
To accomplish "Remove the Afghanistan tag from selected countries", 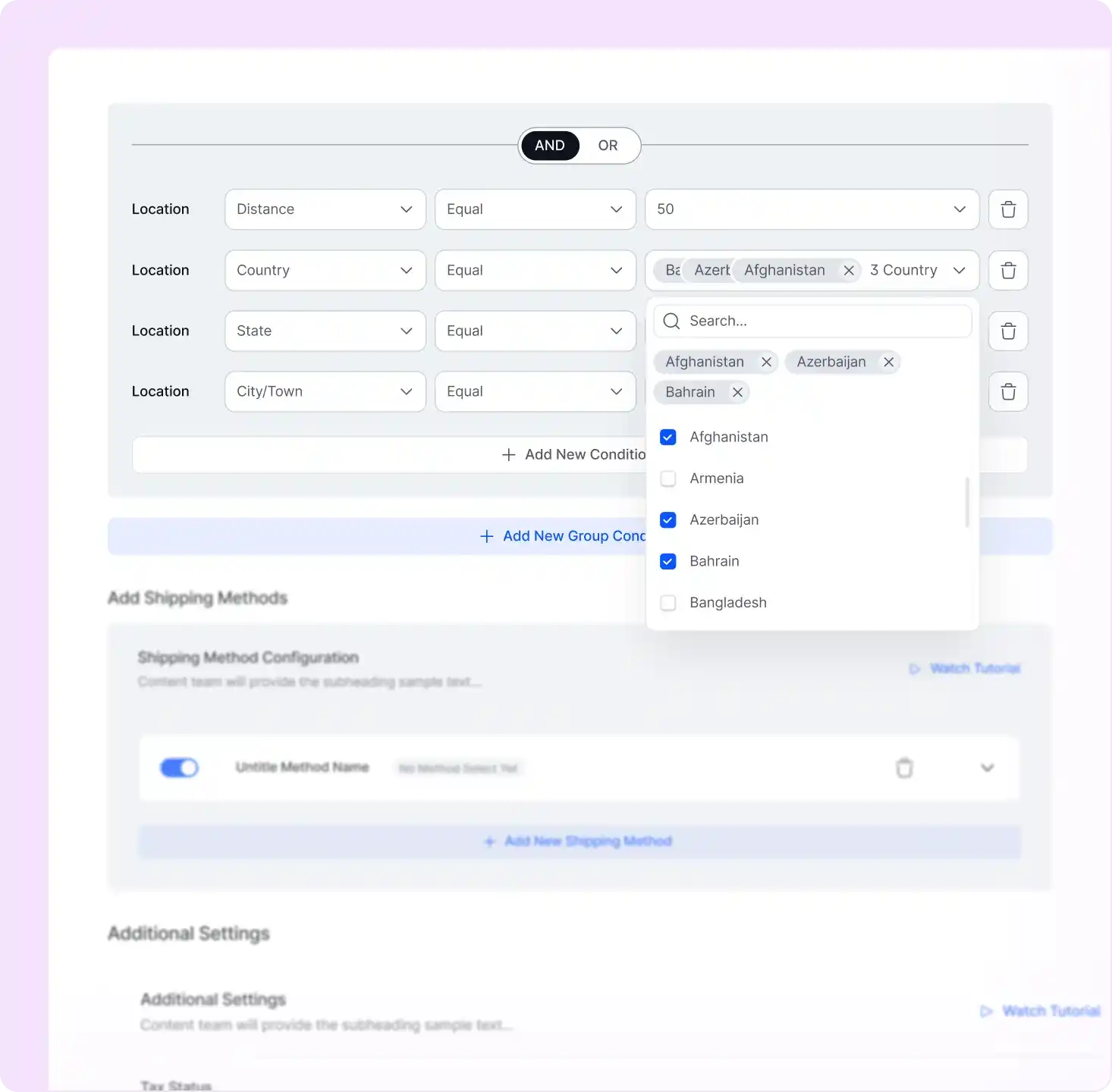I will click(x=849, y=270).
